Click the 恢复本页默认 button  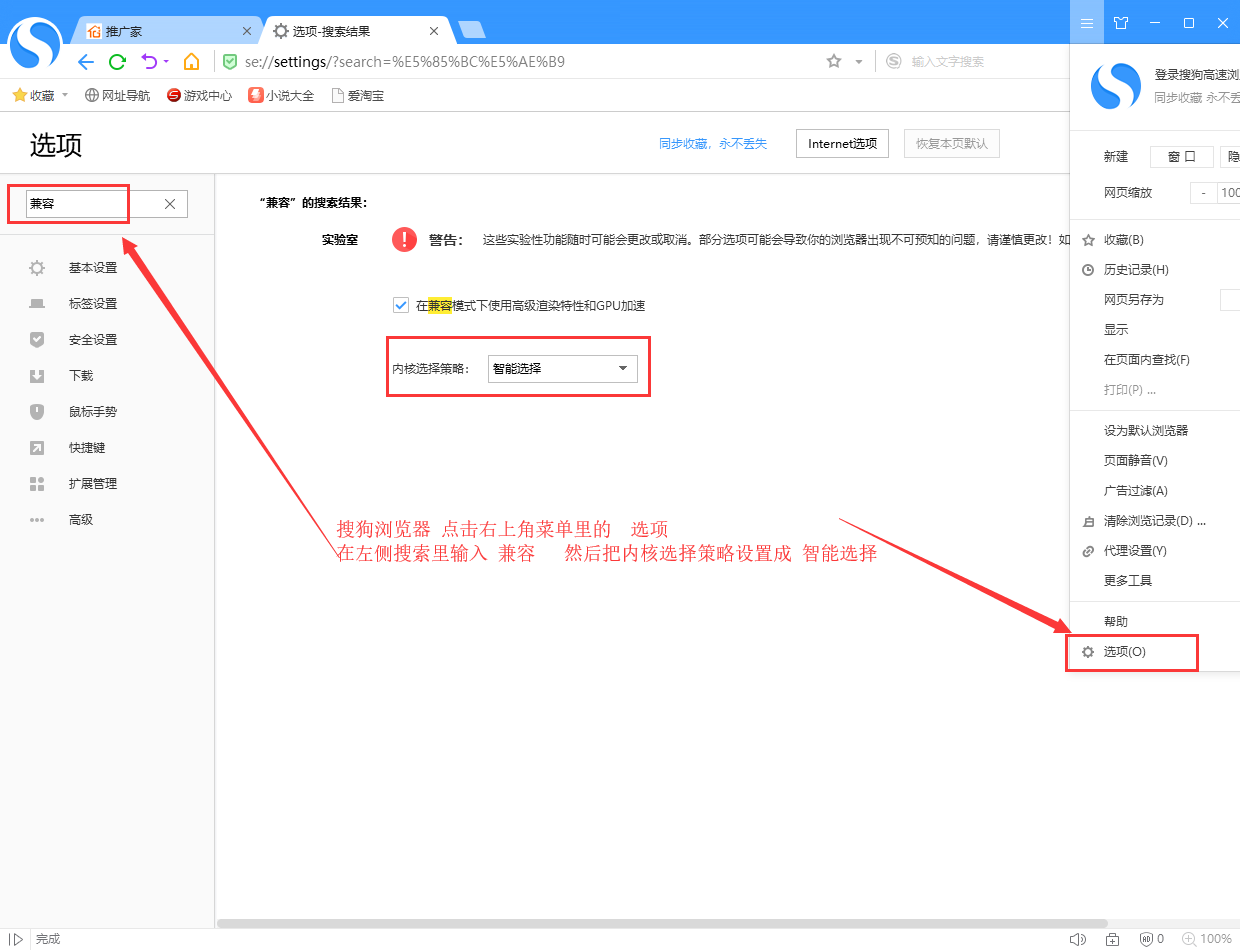pyautogui.click(x=951, y=144)
